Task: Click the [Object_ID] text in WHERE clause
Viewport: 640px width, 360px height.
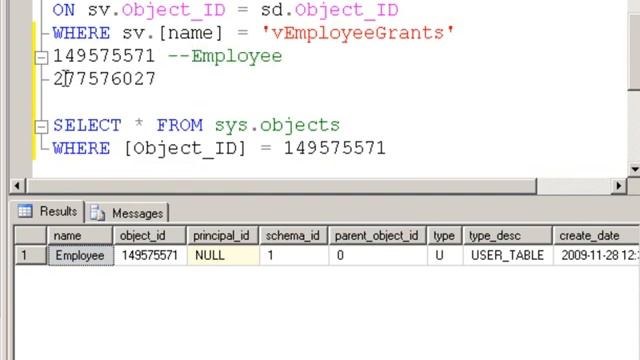Action: (x=185, y=148)
